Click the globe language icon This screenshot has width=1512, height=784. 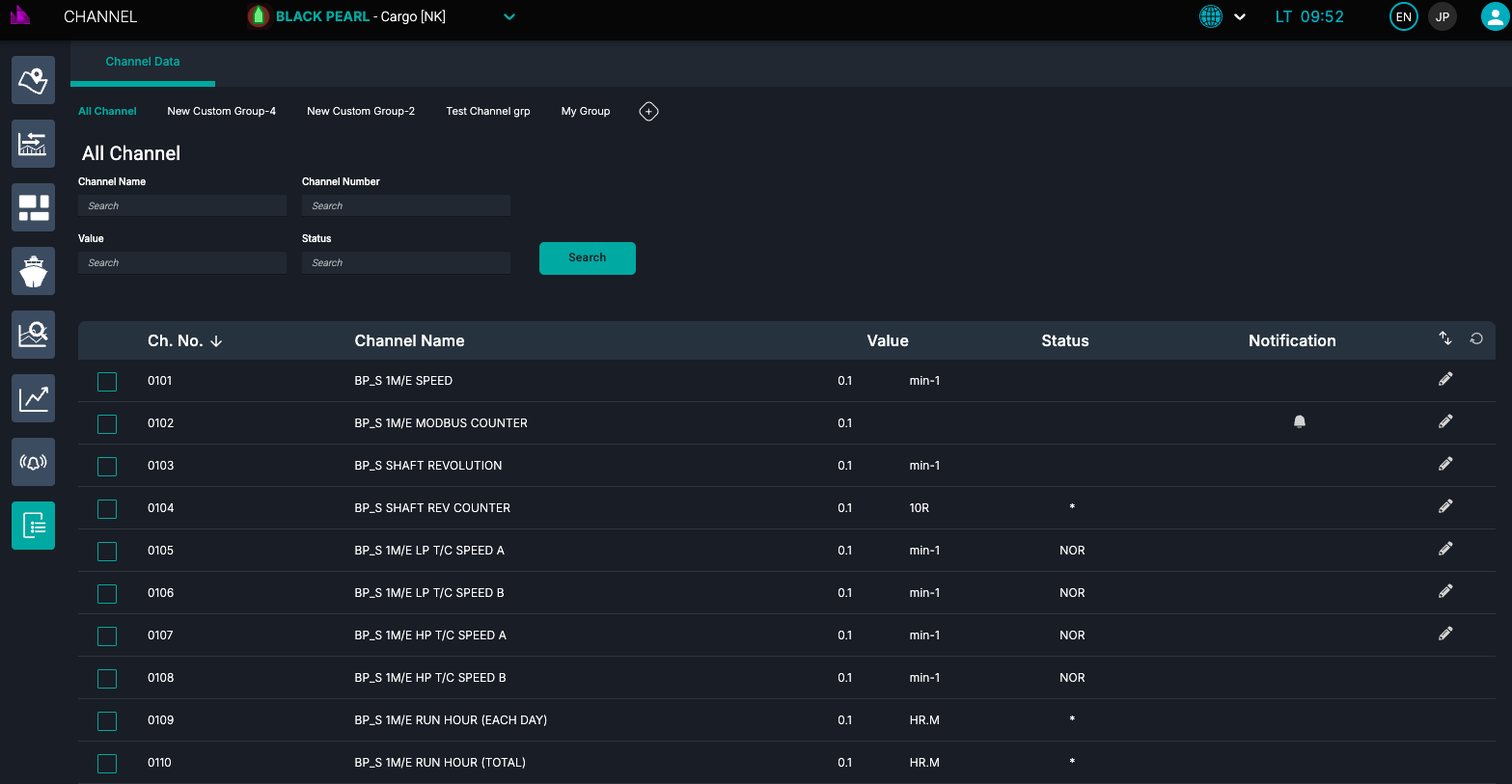(x=1211, y=16)
